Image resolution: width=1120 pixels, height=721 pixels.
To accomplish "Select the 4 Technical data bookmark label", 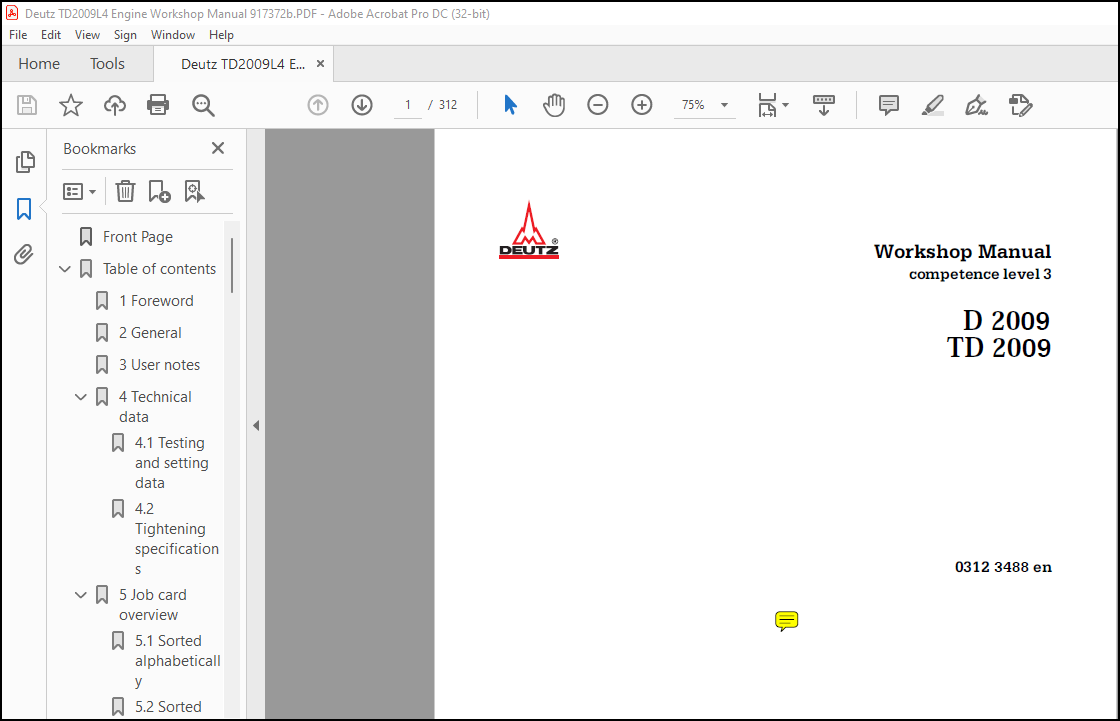I will pyautogui.click(x=155, y=407).
